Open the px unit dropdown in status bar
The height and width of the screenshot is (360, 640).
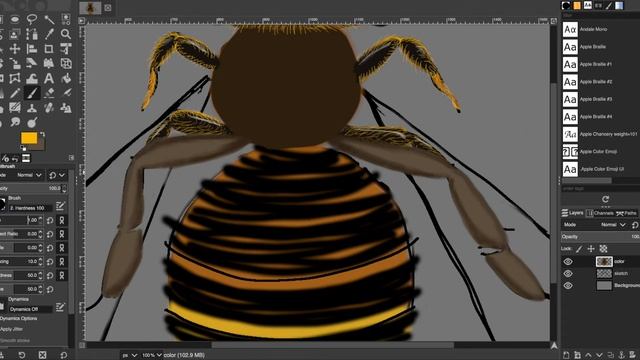point(129,356)
